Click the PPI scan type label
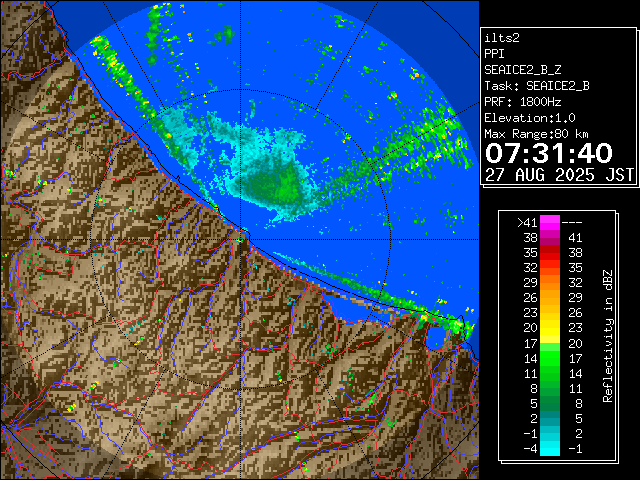 click(495, 53)
